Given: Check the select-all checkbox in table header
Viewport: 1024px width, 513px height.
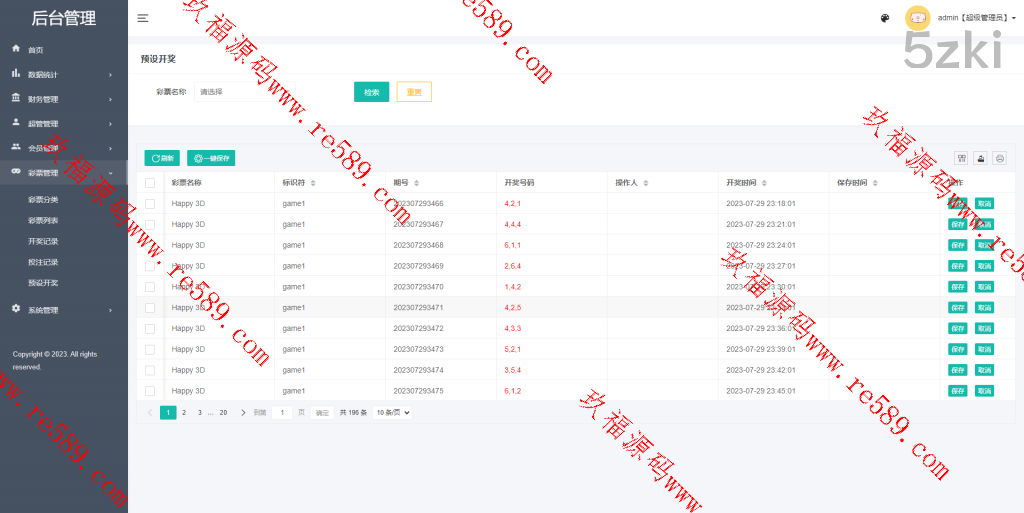Looking at the screenshot, I should [150, 183].
